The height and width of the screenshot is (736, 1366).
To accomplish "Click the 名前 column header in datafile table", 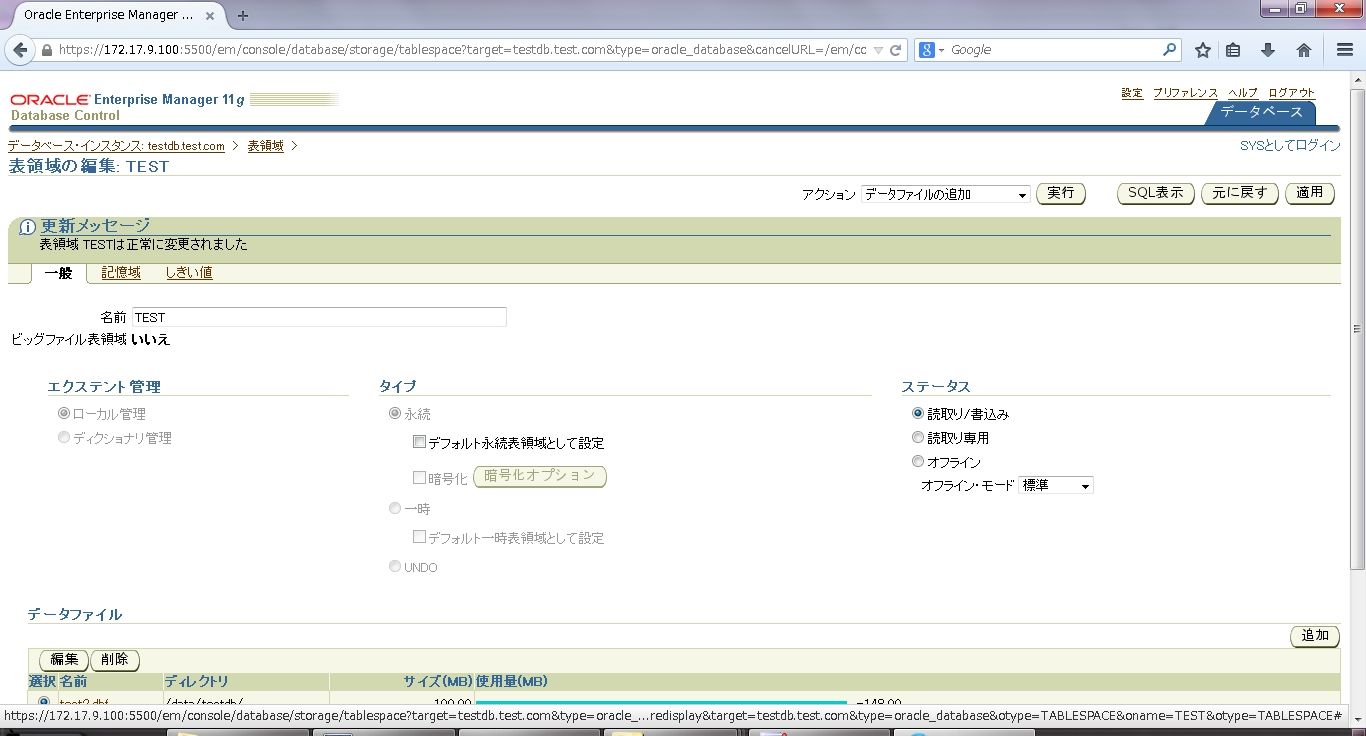I will click(x=73, y=681).
